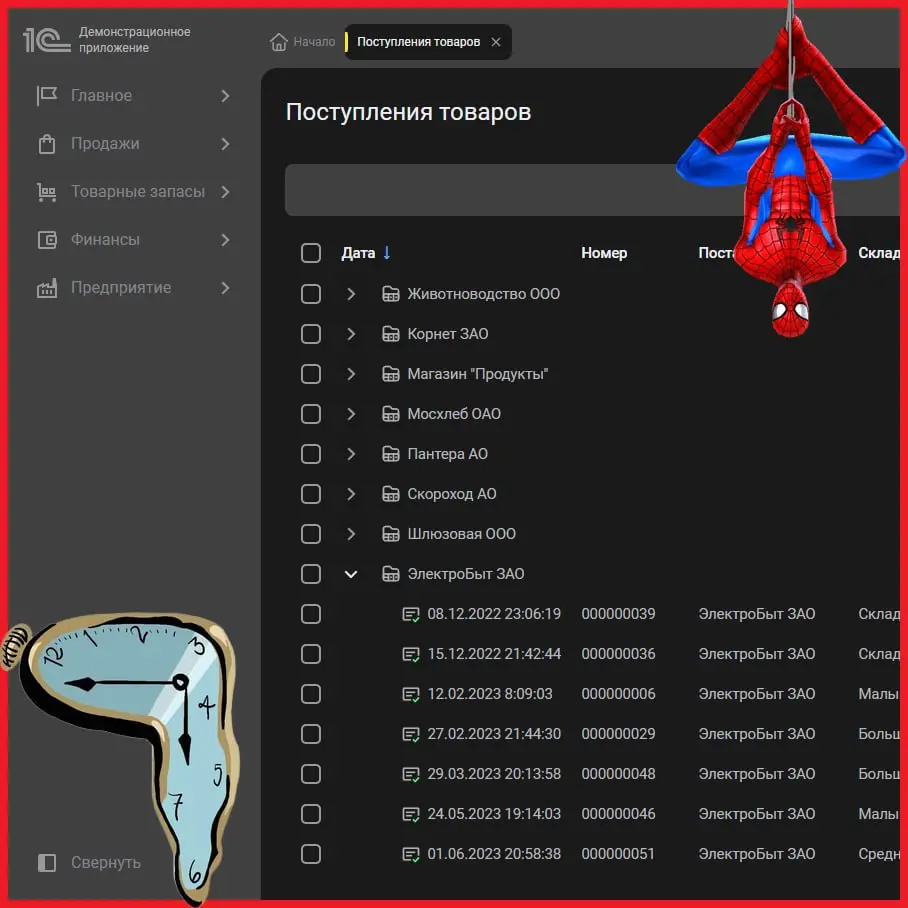
Task: Select document number 000000006
Action: [x=618, y=694]
